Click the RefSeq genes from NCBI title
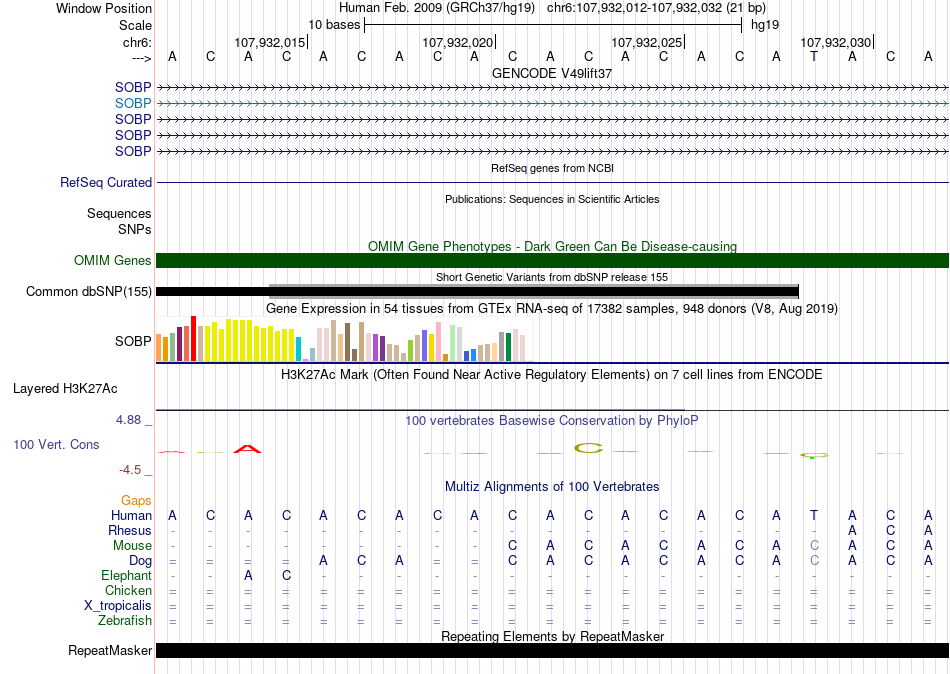950x674 pixels. (552, 168)
